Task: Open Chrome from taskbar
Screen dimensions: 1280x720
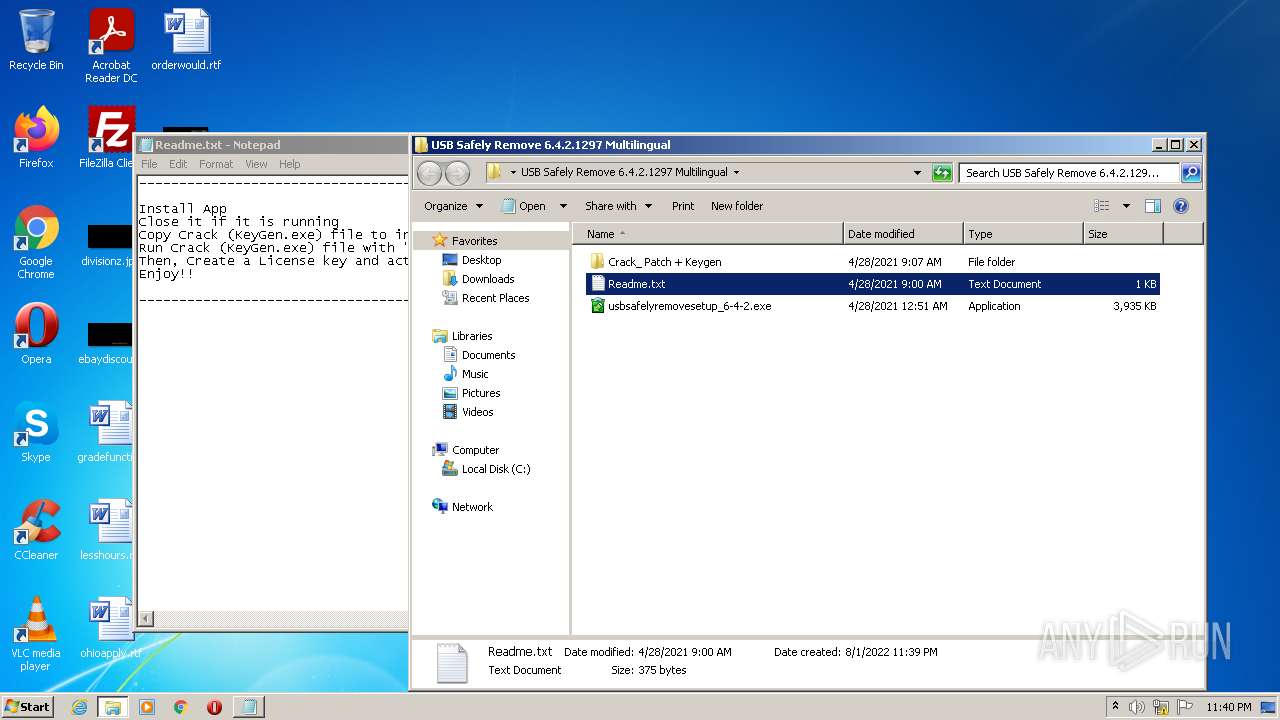Action: tap(181, 707)
